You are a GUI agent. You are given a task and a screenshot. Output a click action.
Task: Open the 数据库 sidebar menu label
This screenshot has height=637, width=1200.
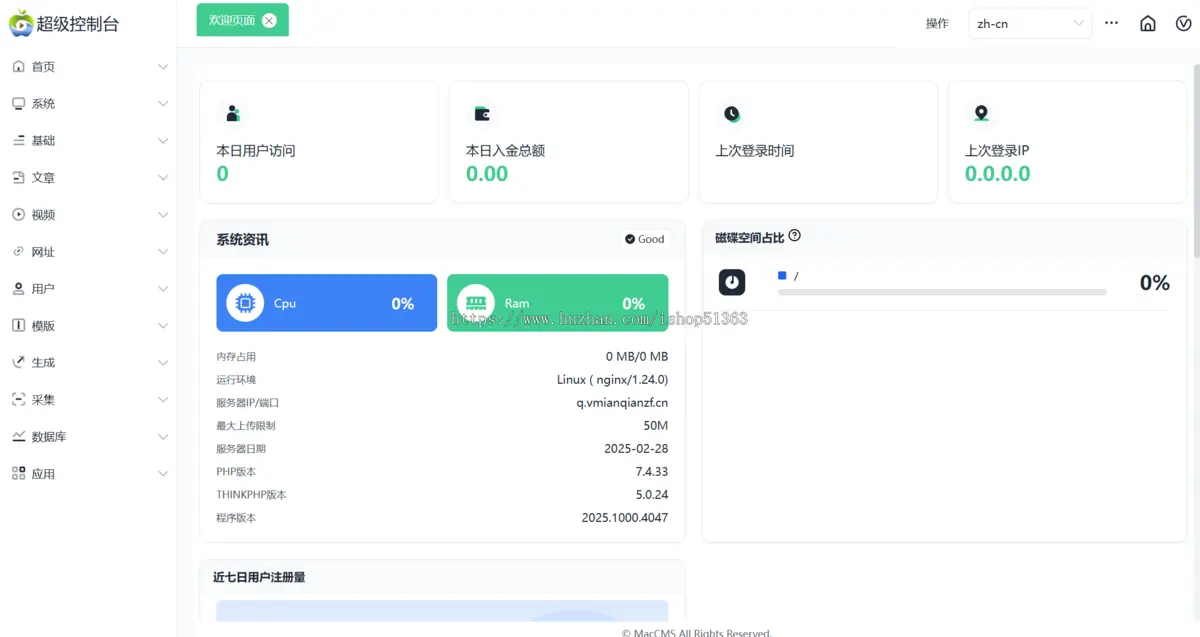point(49,437)
